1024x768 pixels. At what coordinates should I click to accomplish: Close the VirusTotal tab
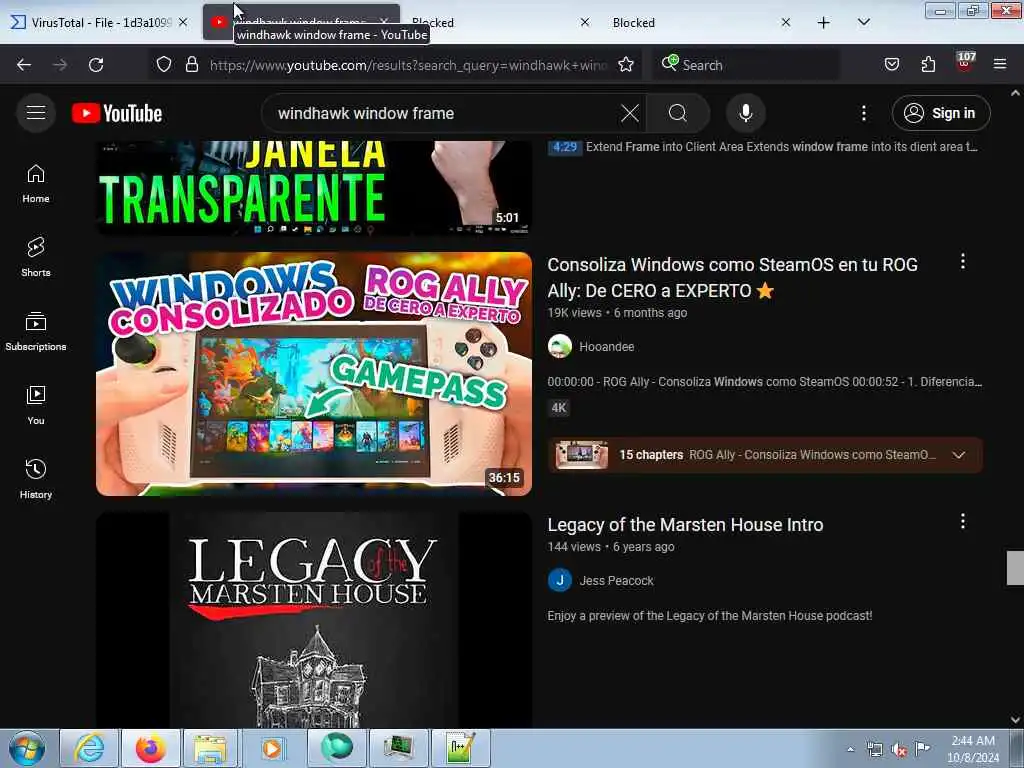click(184, 23)
